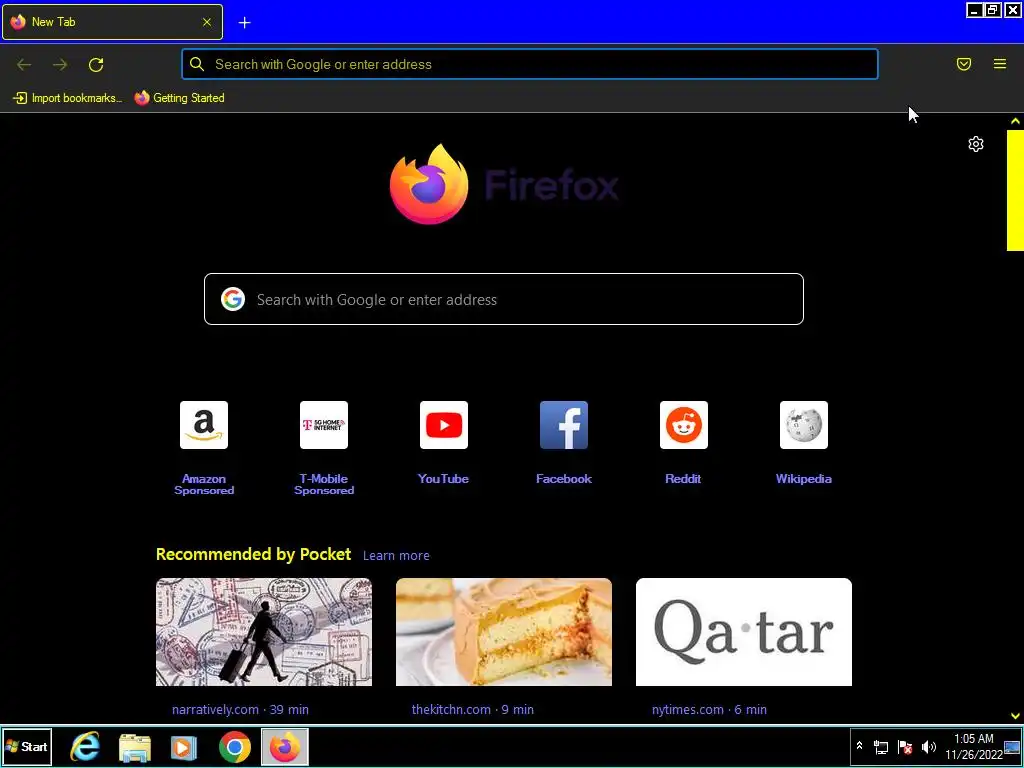
Task: Open the Windows Start button
Action: [x=27, y=747]
